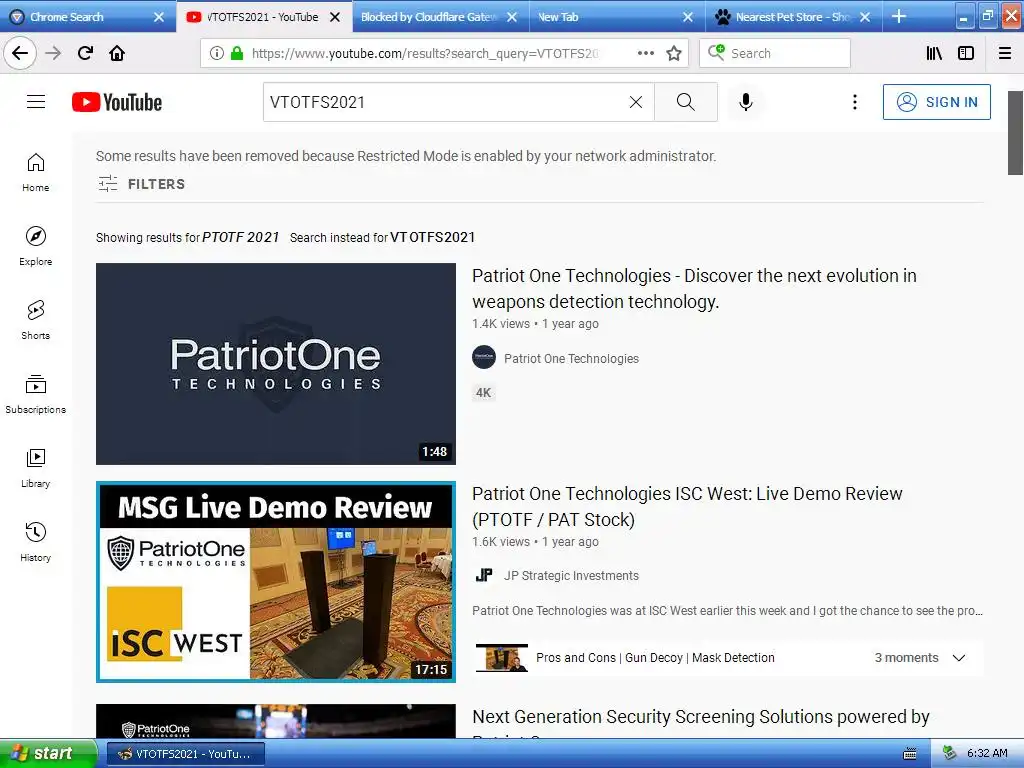Open MSG Live Demo Review thumbnail

pyautogui.click(x=276, y=582)
